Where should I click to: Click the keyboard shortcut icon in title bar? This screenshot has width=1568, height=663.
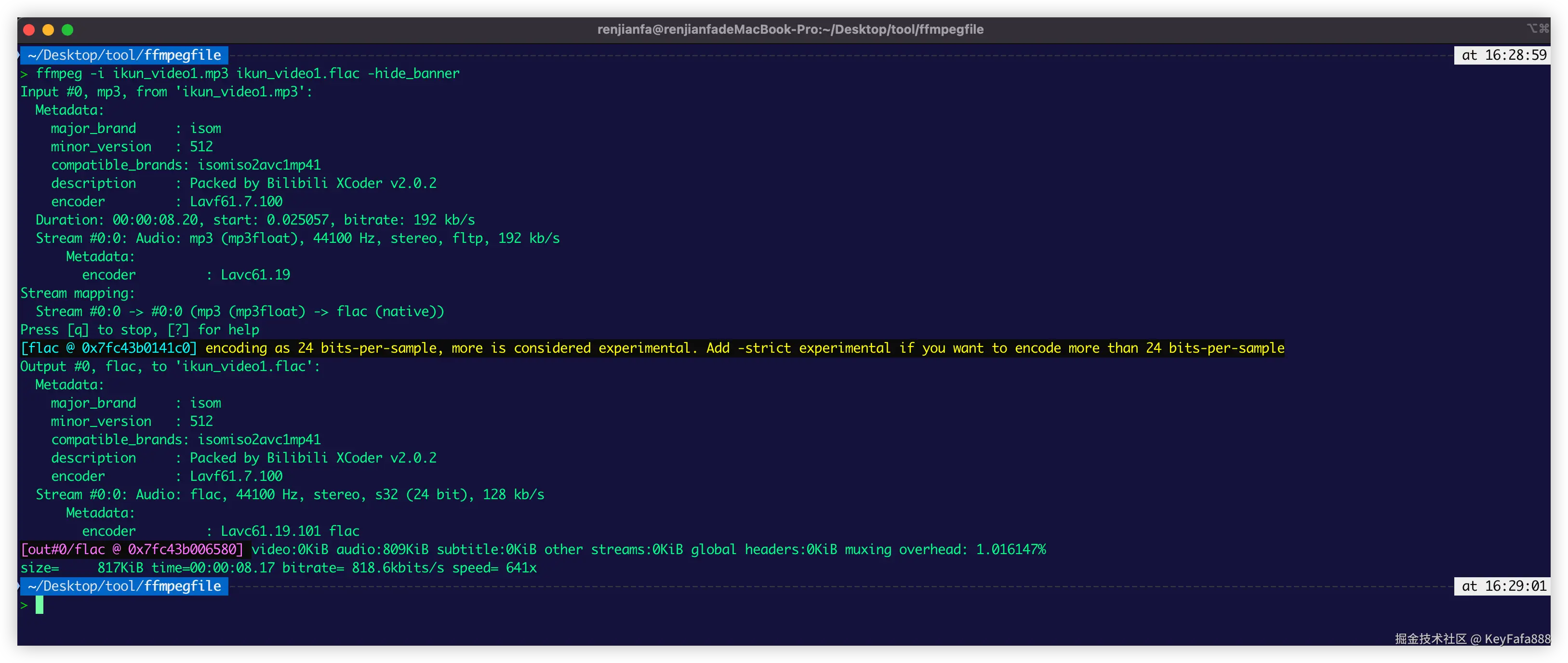pos(1538,28)
